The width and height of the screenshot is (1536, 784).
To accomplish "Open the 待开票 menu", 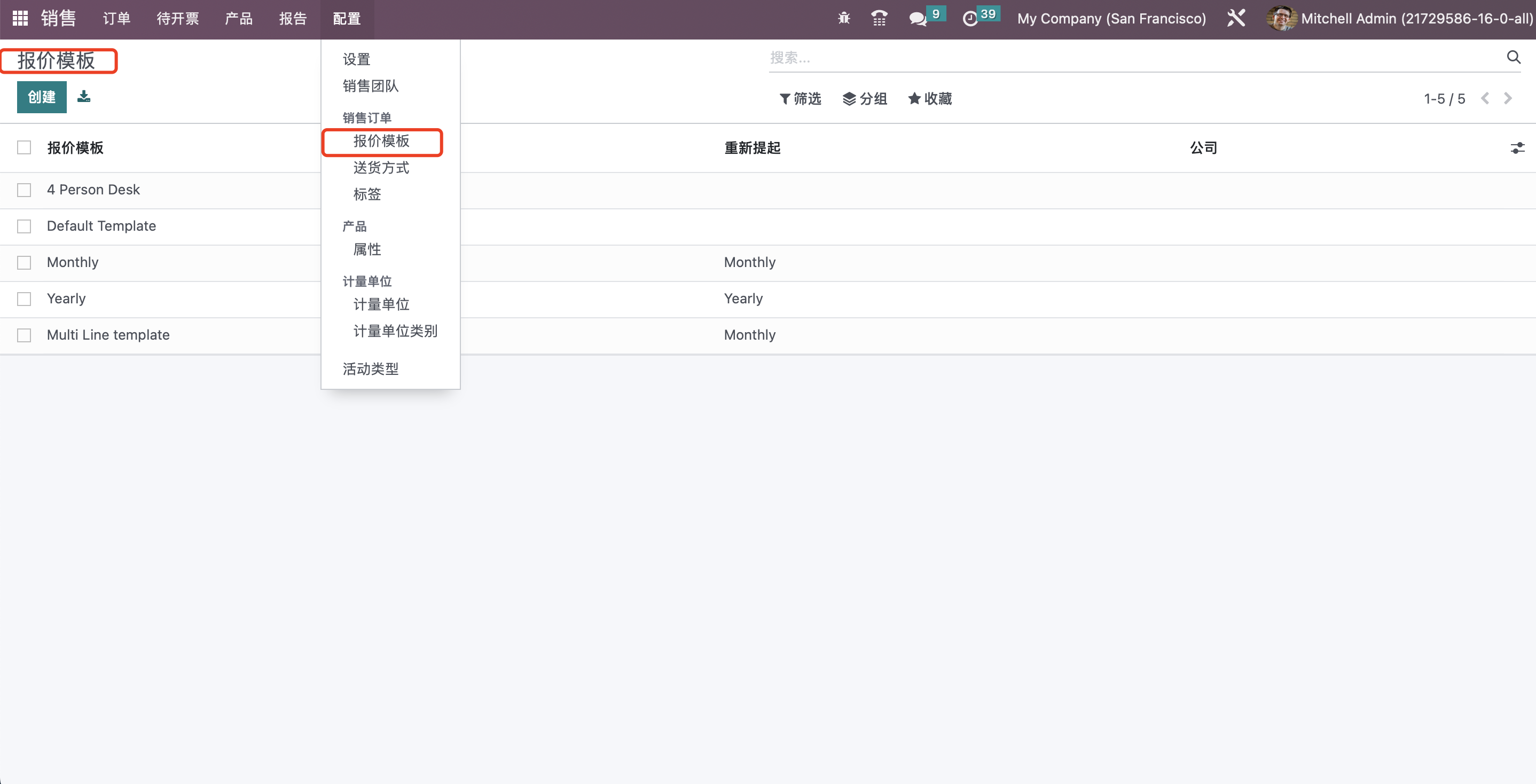I will tap(178, 19).
